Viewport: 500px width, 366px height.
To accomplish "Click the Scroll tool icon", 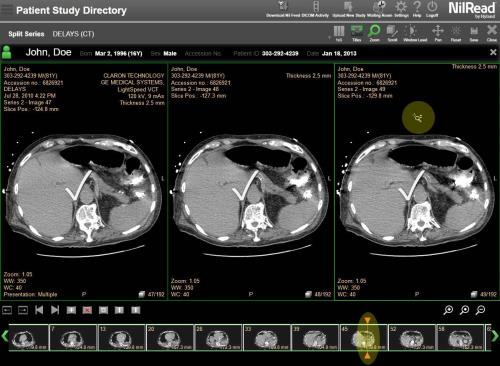I will 392,33.
